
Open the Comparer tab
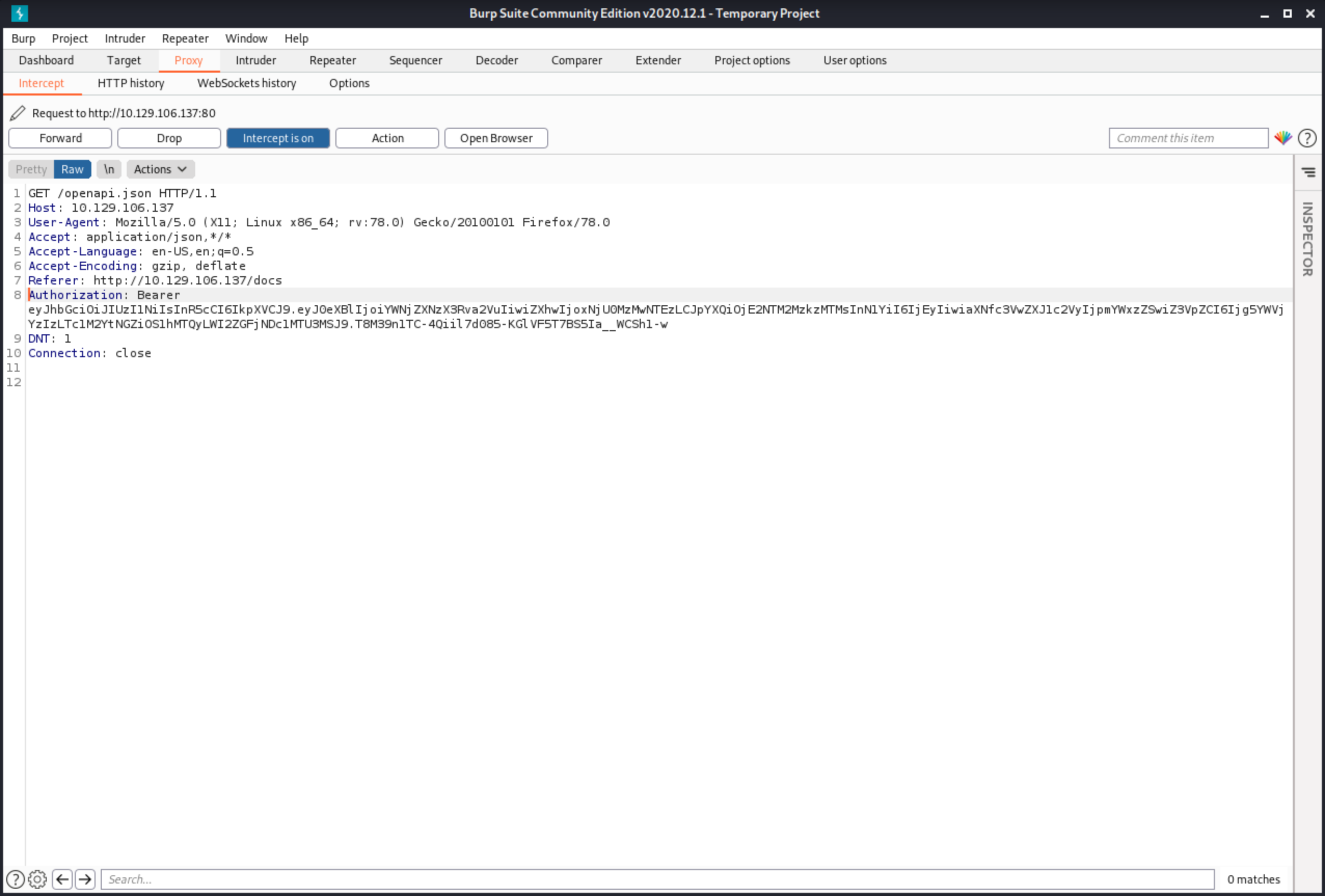point(576,60)
